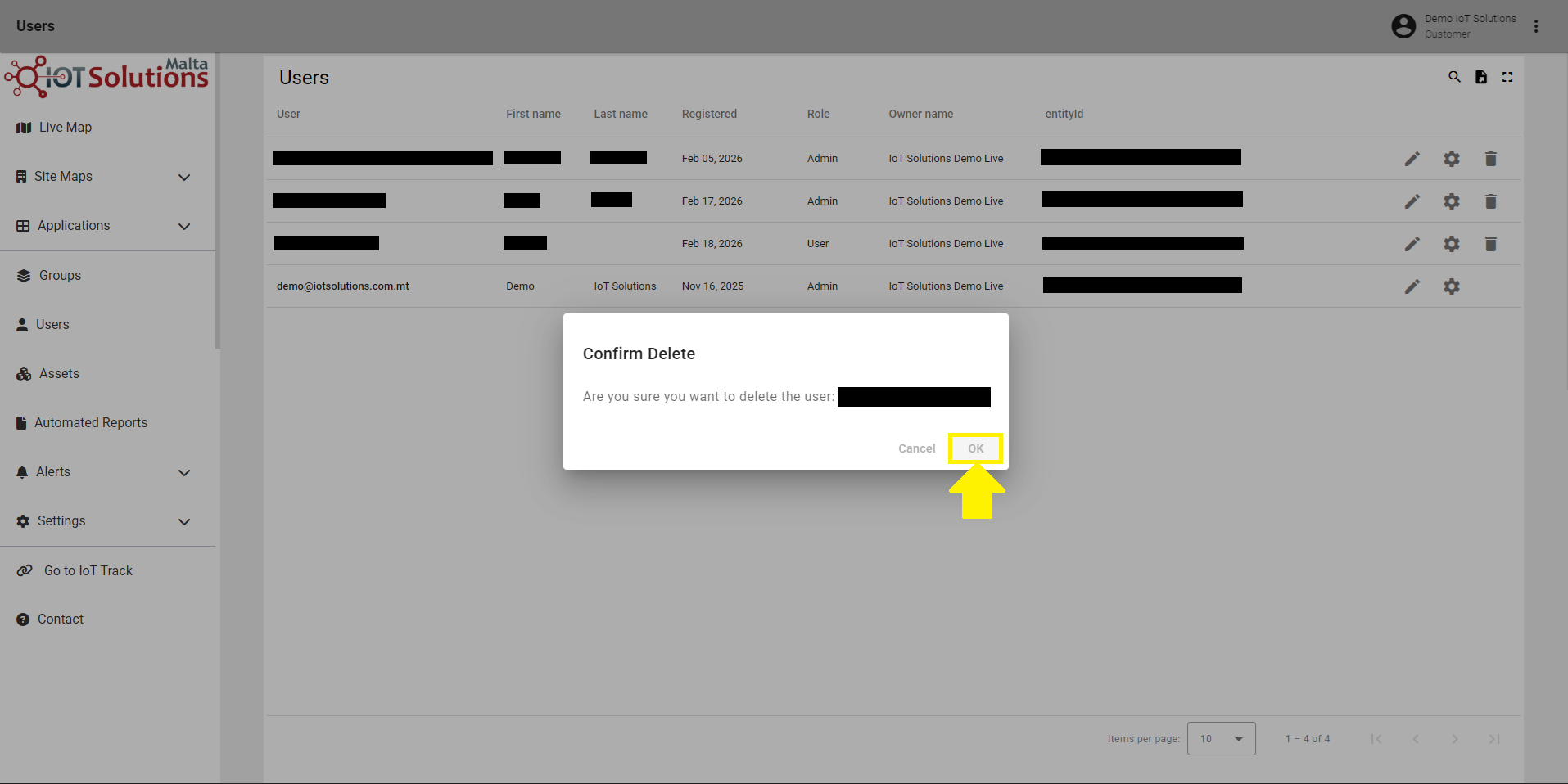The height and width of the screenshot is (784, 1568).
Task: Edit the user registered Feb 05, 2026
Action: tap(1412, 159)
